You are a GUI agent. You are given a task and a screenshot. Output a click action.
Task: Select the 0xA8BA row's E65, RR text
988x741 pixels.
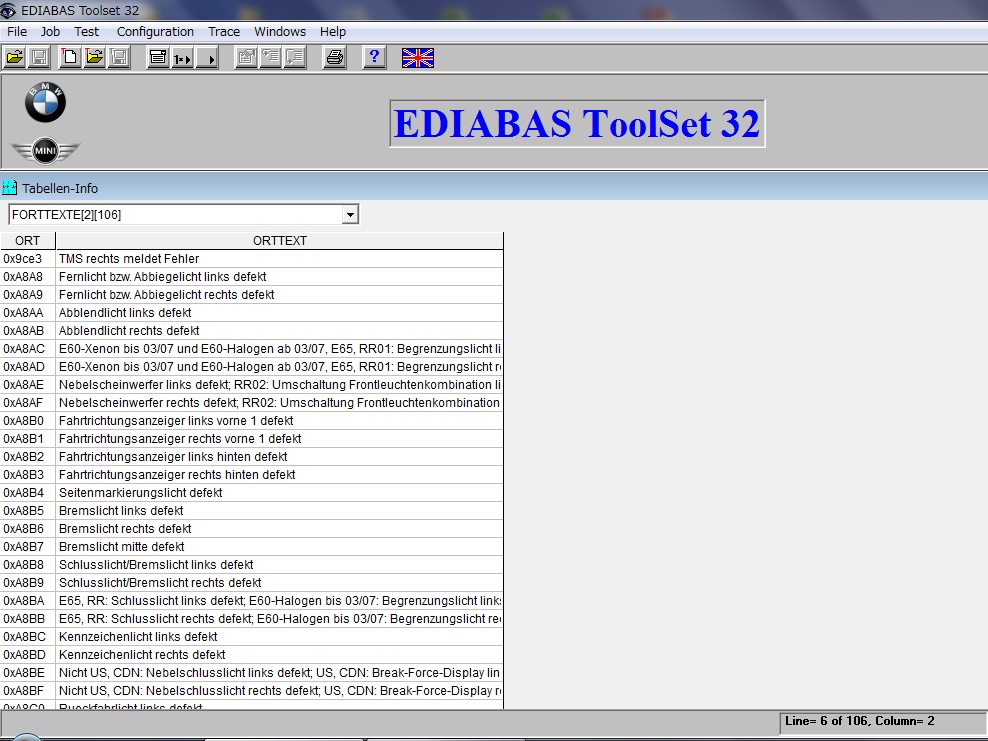tap(280, 600)
